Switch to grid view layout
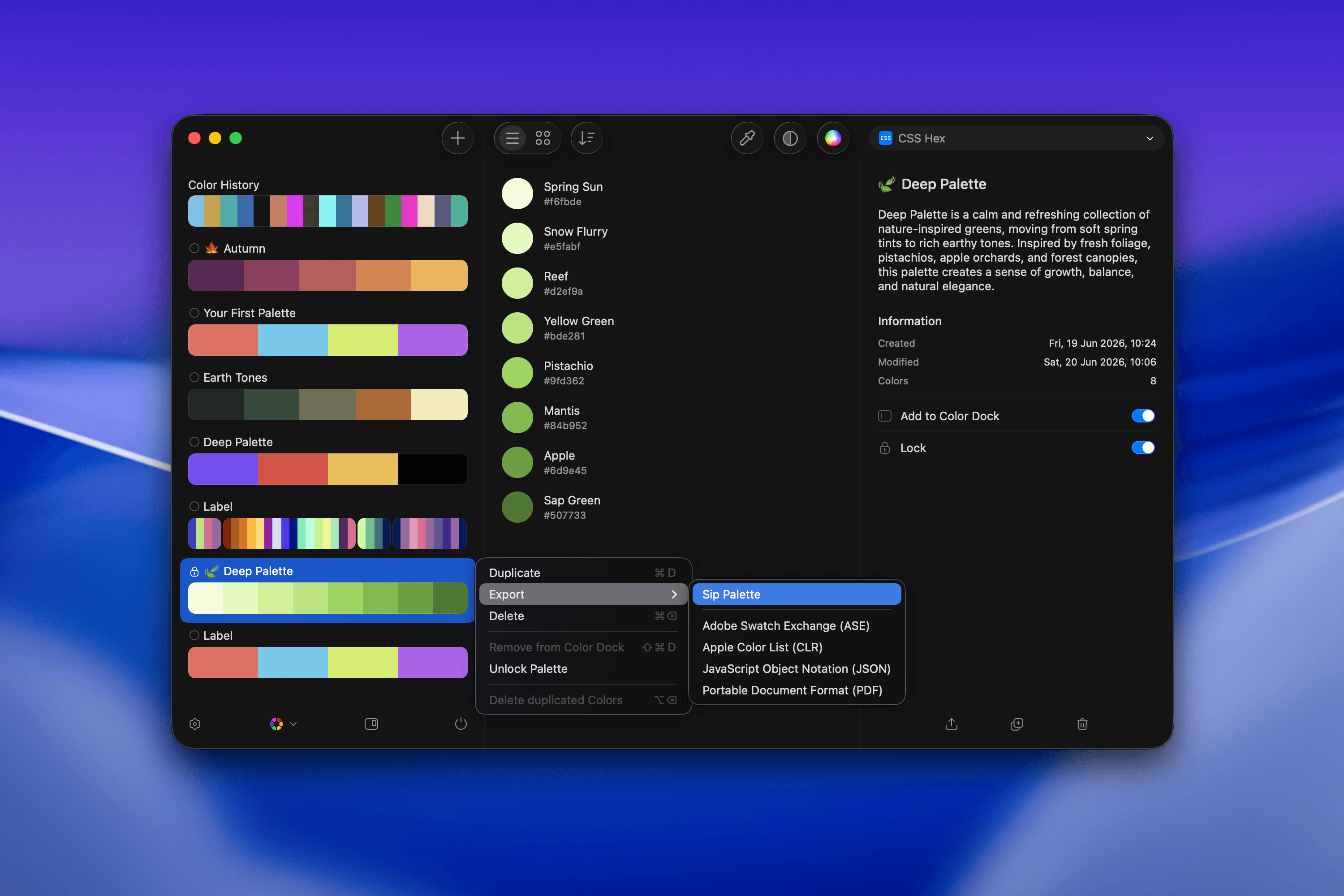 point(543,138)
